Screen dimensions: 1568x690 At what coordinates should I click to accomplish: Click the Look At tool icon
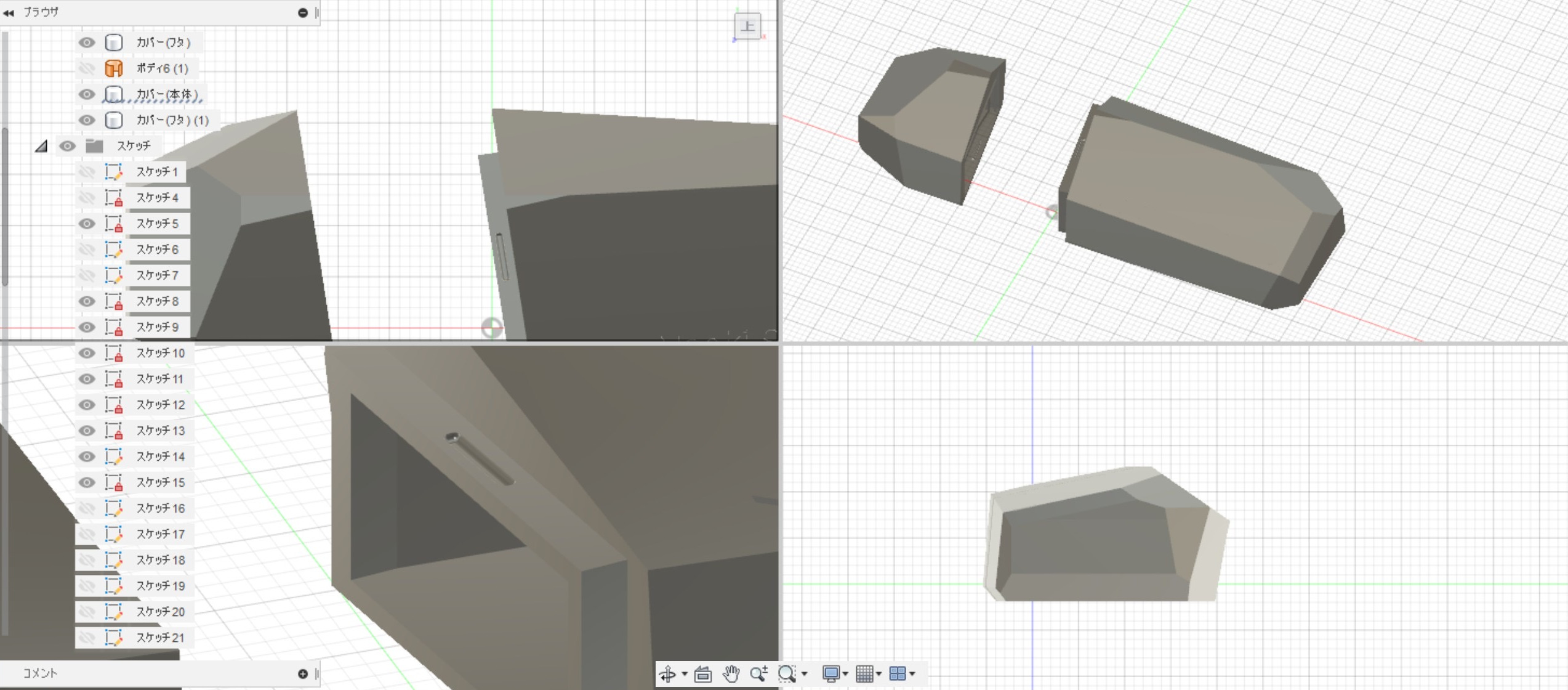702,674
